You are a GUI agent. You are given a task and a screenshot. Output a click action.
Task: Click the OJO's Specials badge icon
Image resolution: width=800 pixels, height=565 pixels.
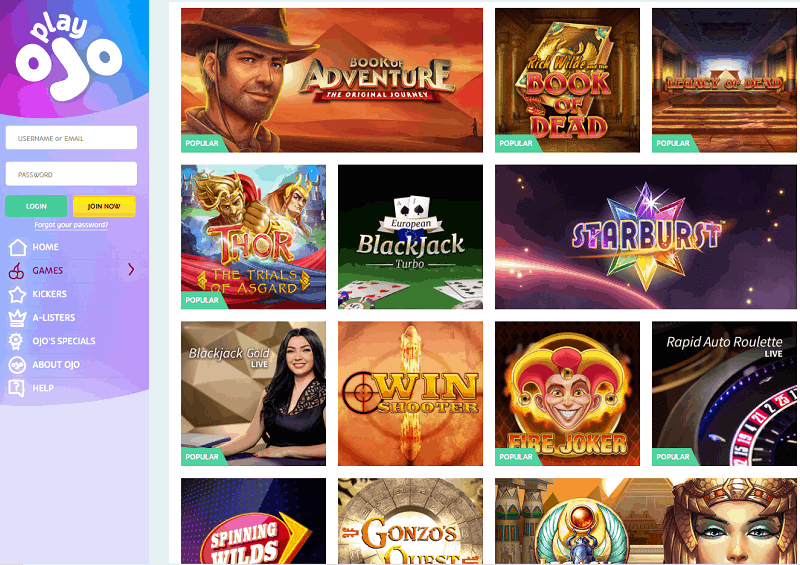(x=16, y=341)
